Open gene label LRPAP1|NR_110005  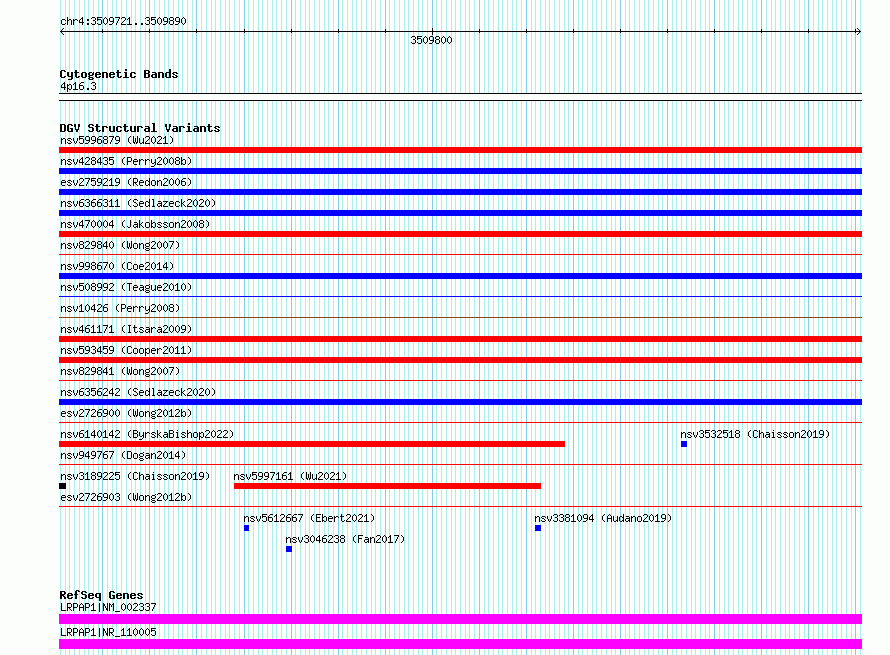[108, 632]
